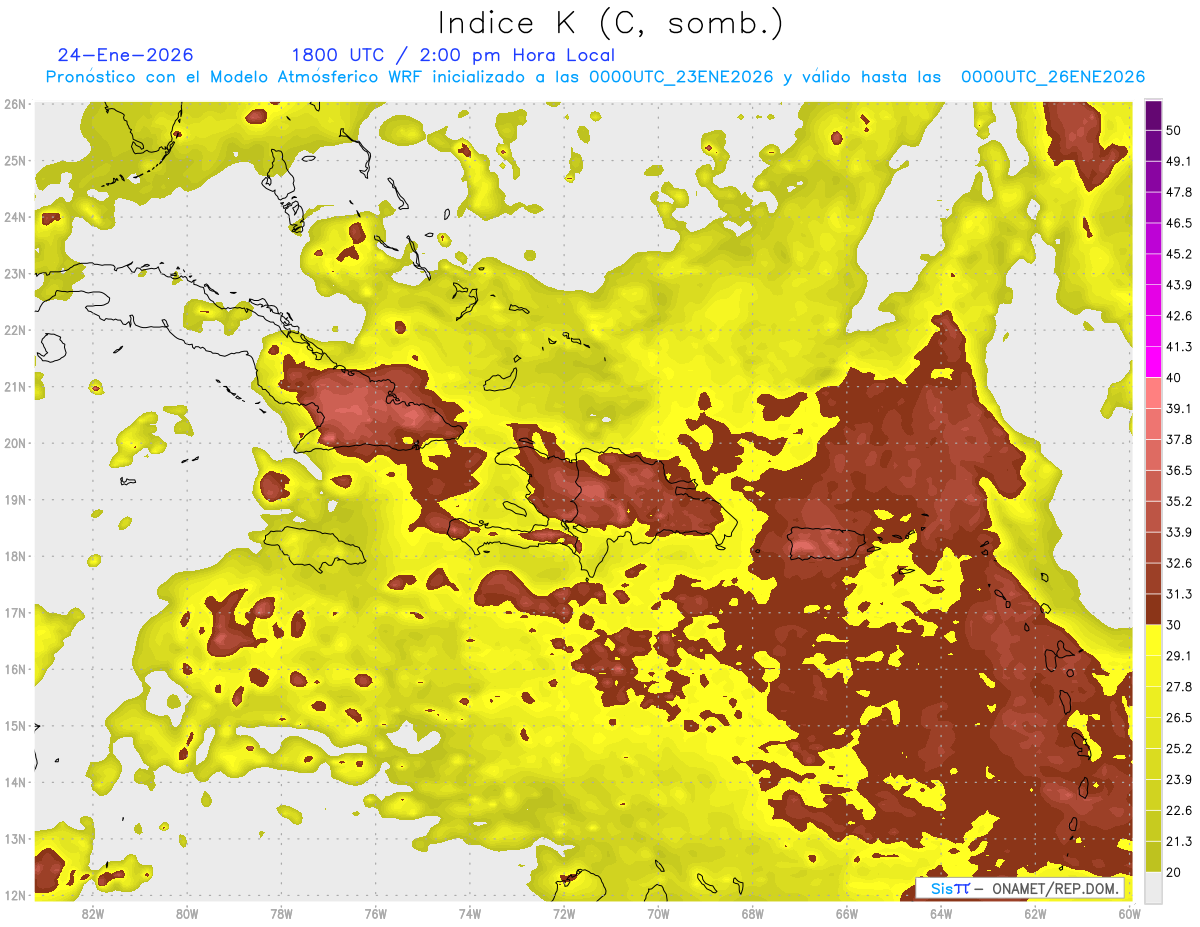Pick the bright yellow colorbar segment between 29.1 and 30
This screenshot has width=1200, height=927.
(1153, 640)
